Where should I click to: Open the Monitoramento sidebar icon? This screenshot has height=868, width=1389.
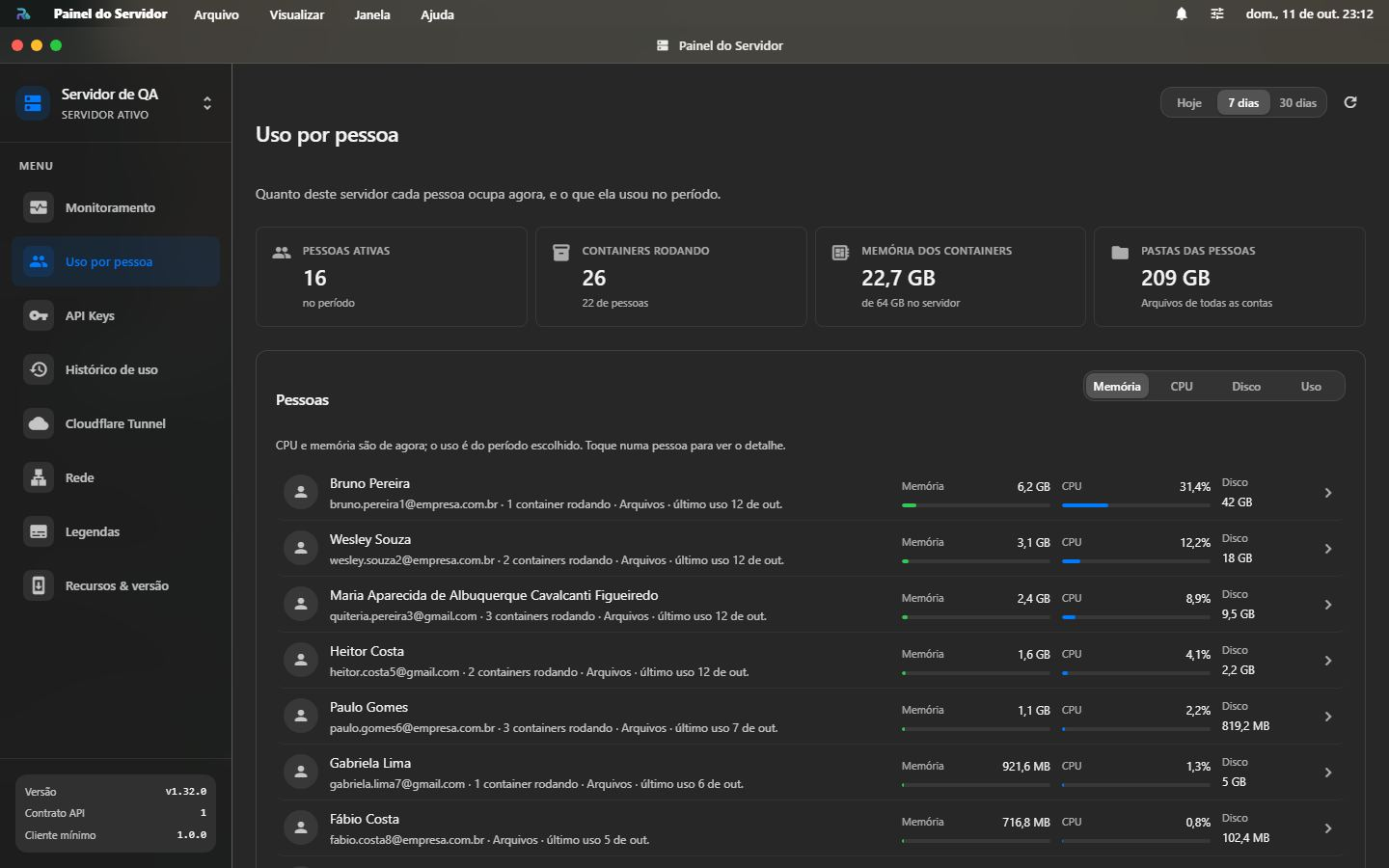pos(39,207)
